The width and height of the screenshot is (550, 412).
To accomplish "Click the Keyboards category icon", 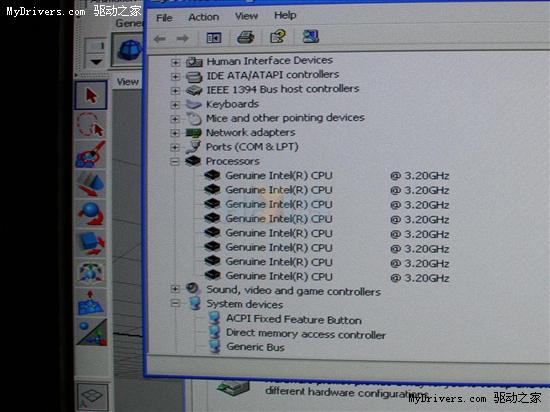I will pyautogui.click(x=193, y=104).
